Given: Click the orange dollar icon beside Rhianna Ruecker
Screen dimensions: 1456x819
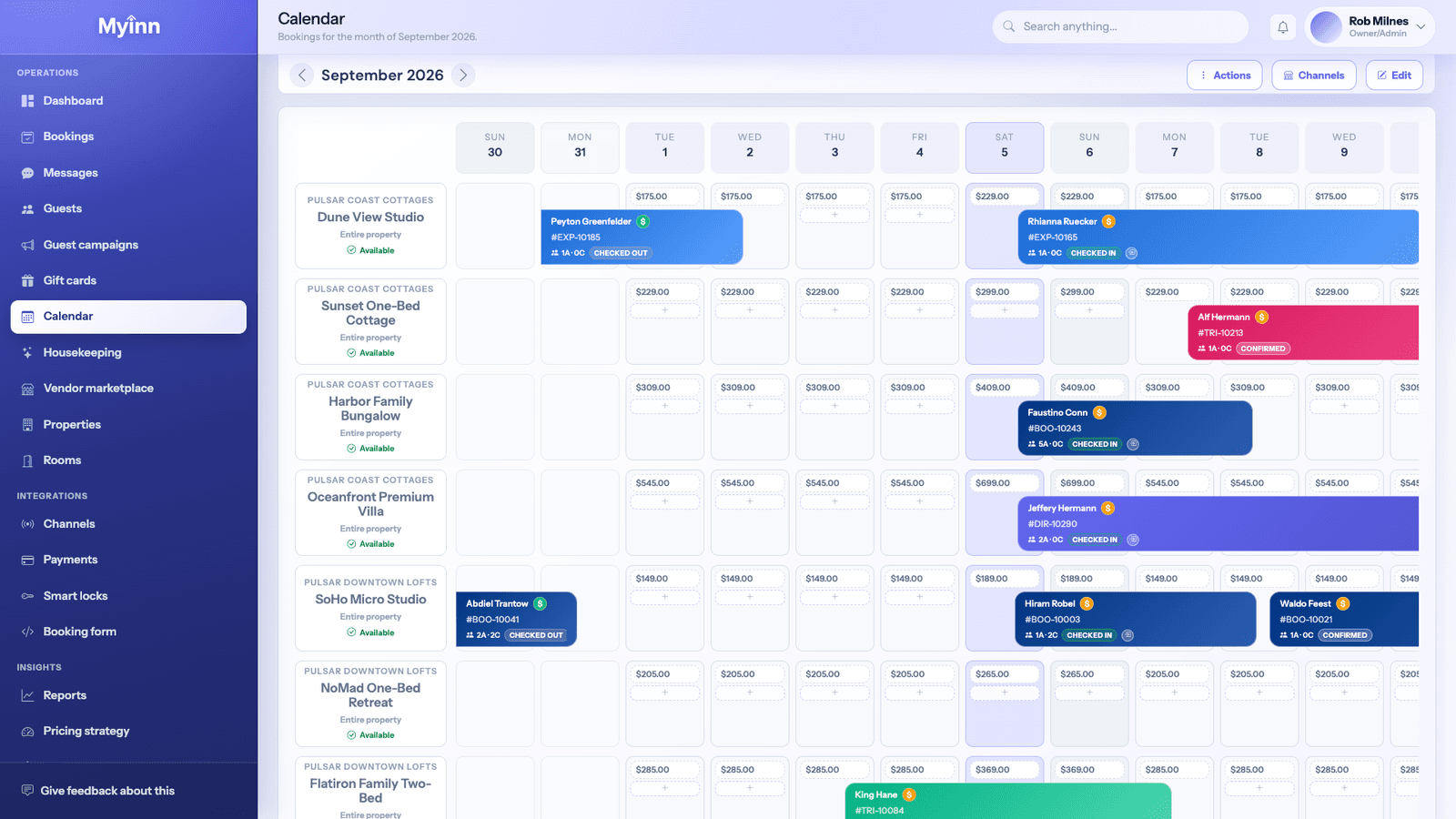Looking at the screenshot, I should point(1108,222).
